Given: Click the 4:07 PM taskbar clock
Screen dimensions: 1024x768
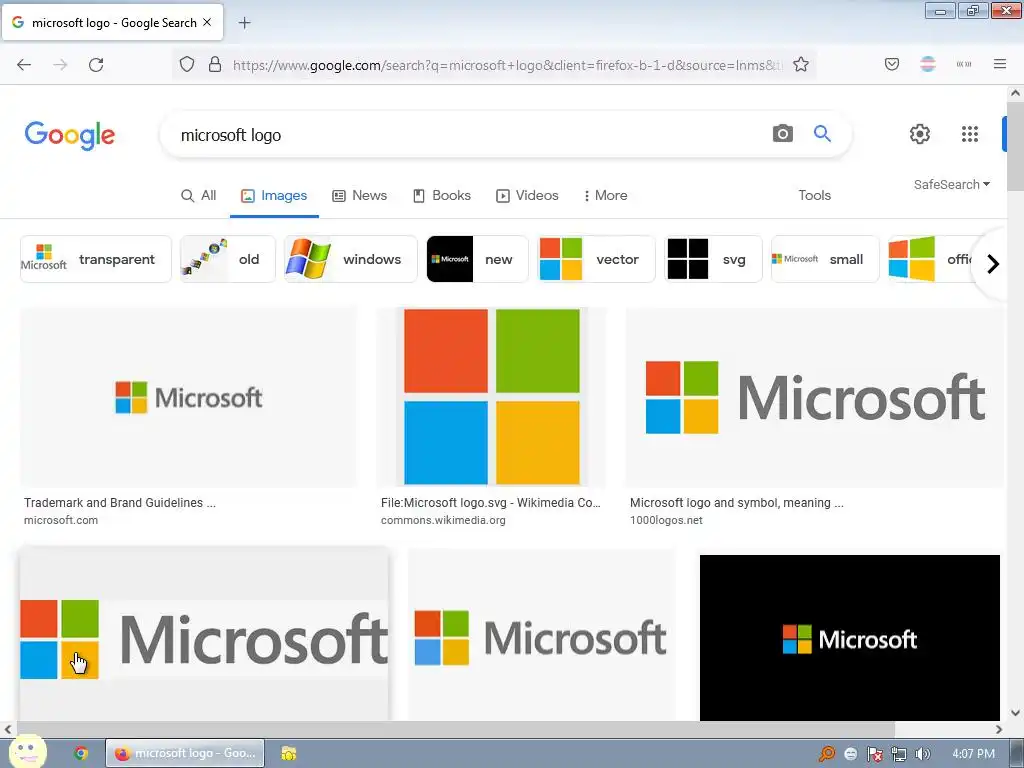Looking at the screenshot, I should click(974, 754).
